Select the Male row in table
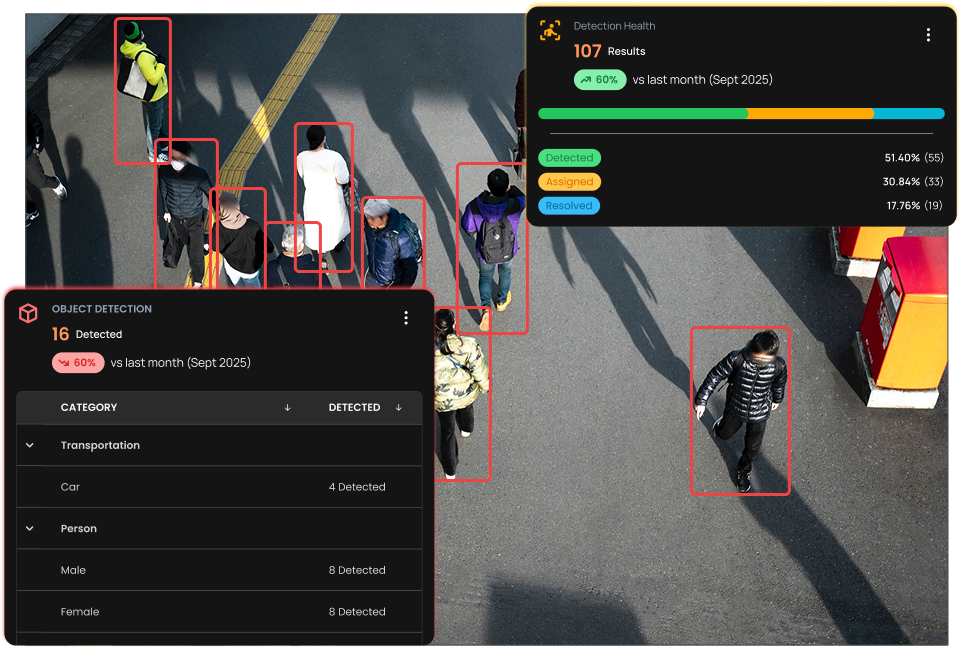Viewport: 962px width, 648px height. 218,570
